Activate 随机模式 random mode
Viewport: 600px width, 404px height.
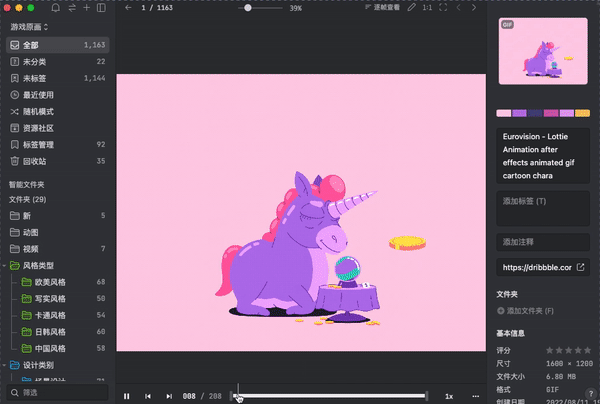[x=58, y=111]
